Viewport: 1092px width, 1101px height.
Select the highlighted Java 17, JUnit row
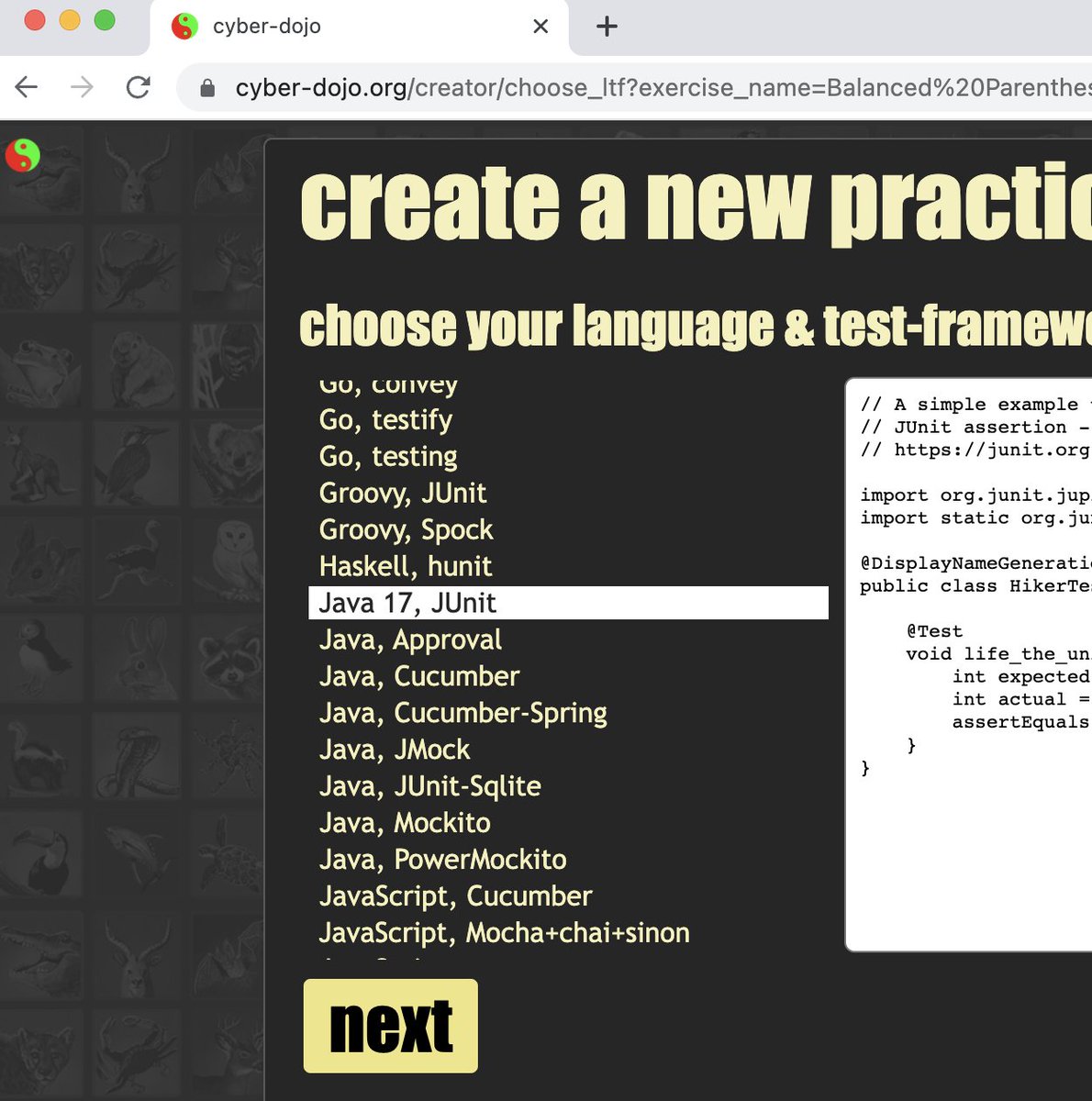[x=568, y=603]
